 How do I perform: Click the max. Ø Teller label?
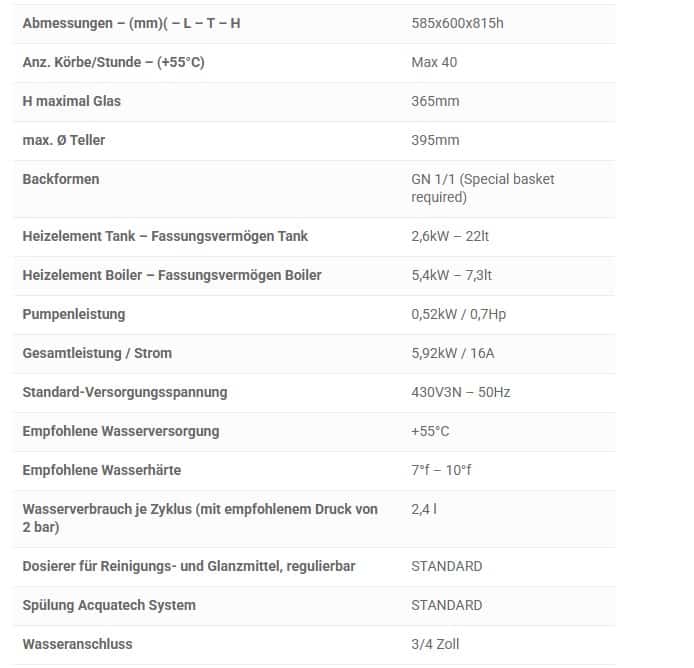[x=63, y=140]
